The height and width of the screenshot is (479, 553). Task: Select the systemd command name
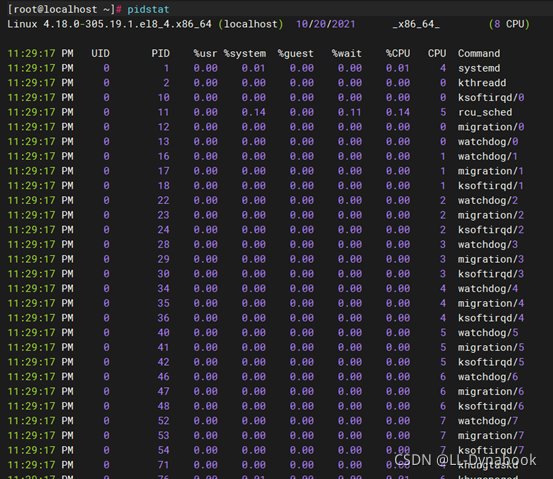point(479,68)
